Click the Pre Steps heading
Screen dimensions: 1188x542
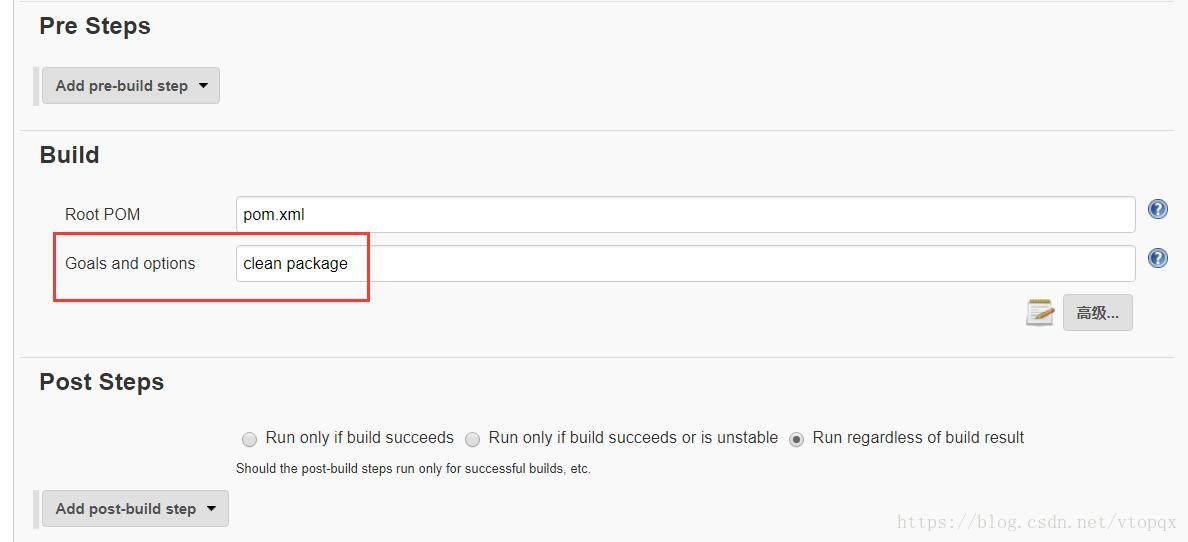click(95, 26)
